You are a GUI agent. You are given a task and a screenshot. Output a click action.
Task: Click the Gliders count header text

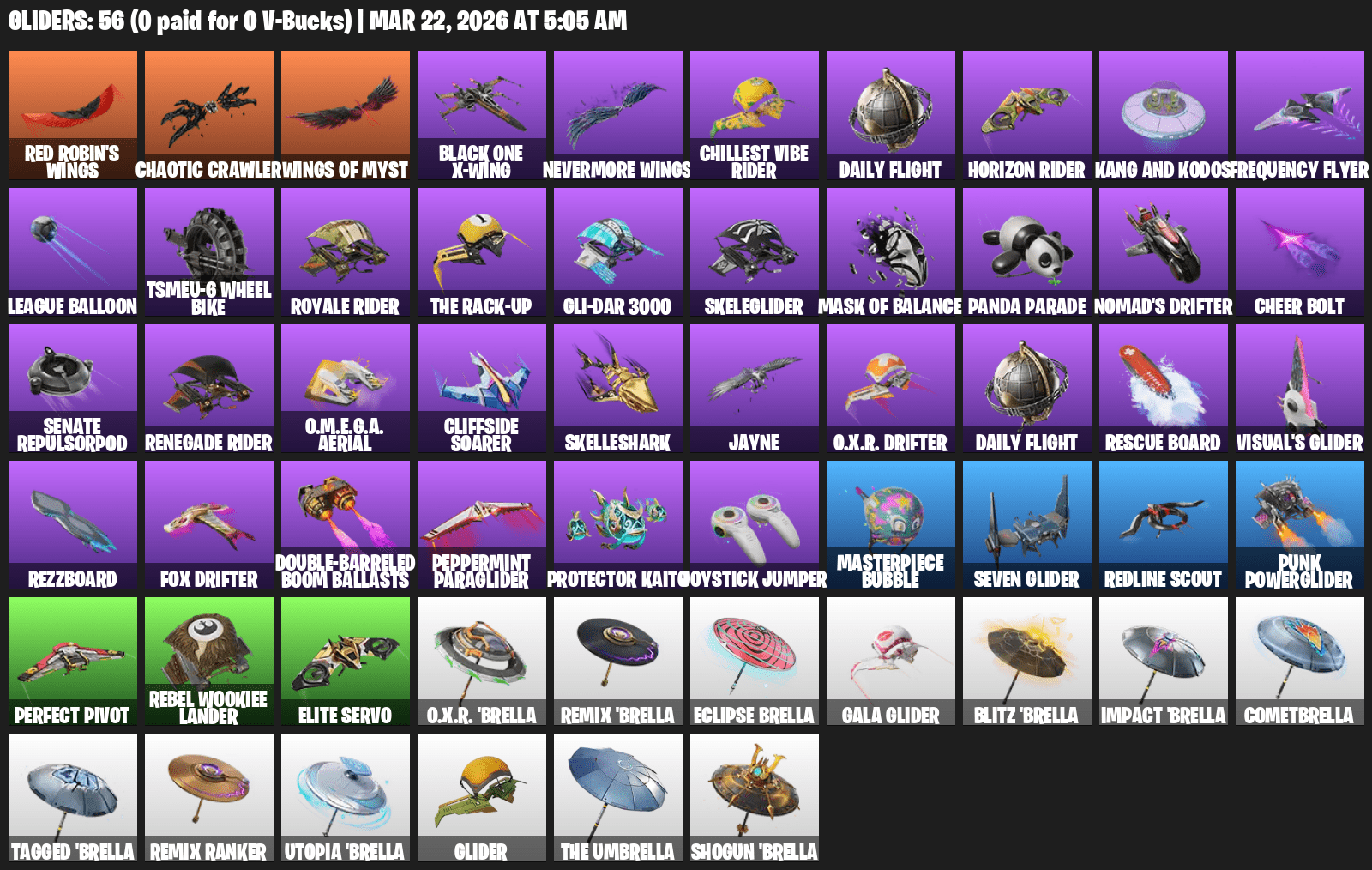(317, 21)
